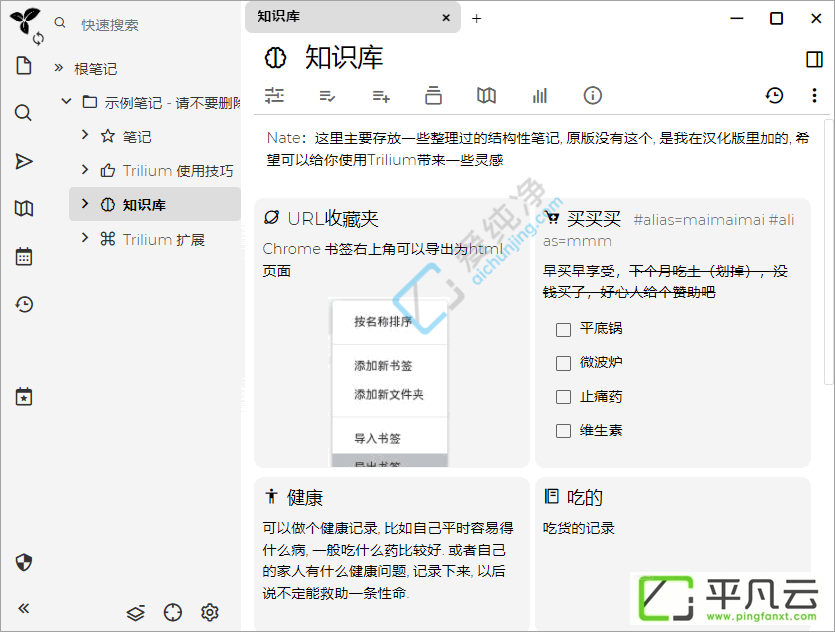The image size is (835, 632).
Task: Click the sync status icon
Action: 38,38
